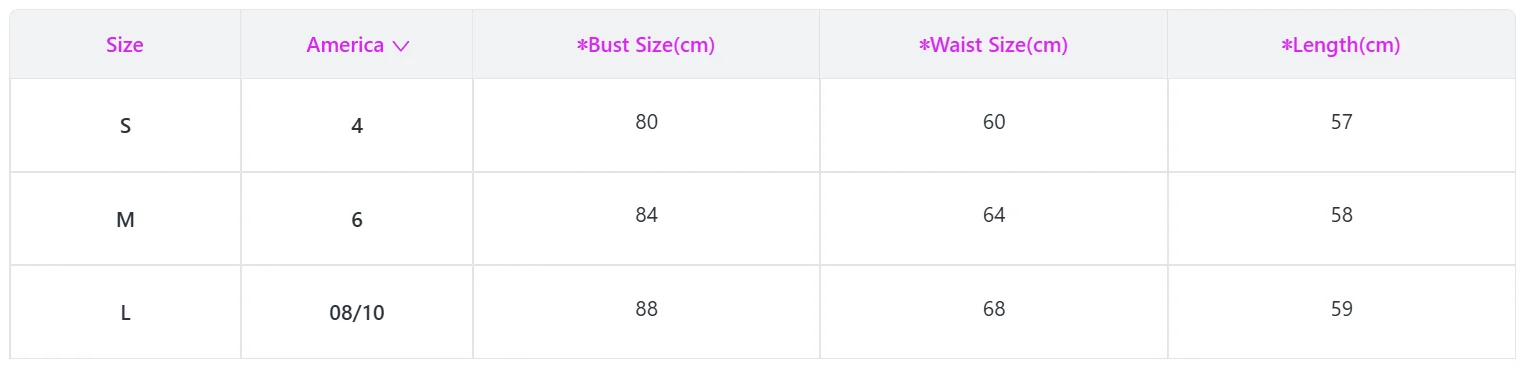Click the America size 4 cell
Viewport: 1535px width, 369px height.
(x=357, y=126)
